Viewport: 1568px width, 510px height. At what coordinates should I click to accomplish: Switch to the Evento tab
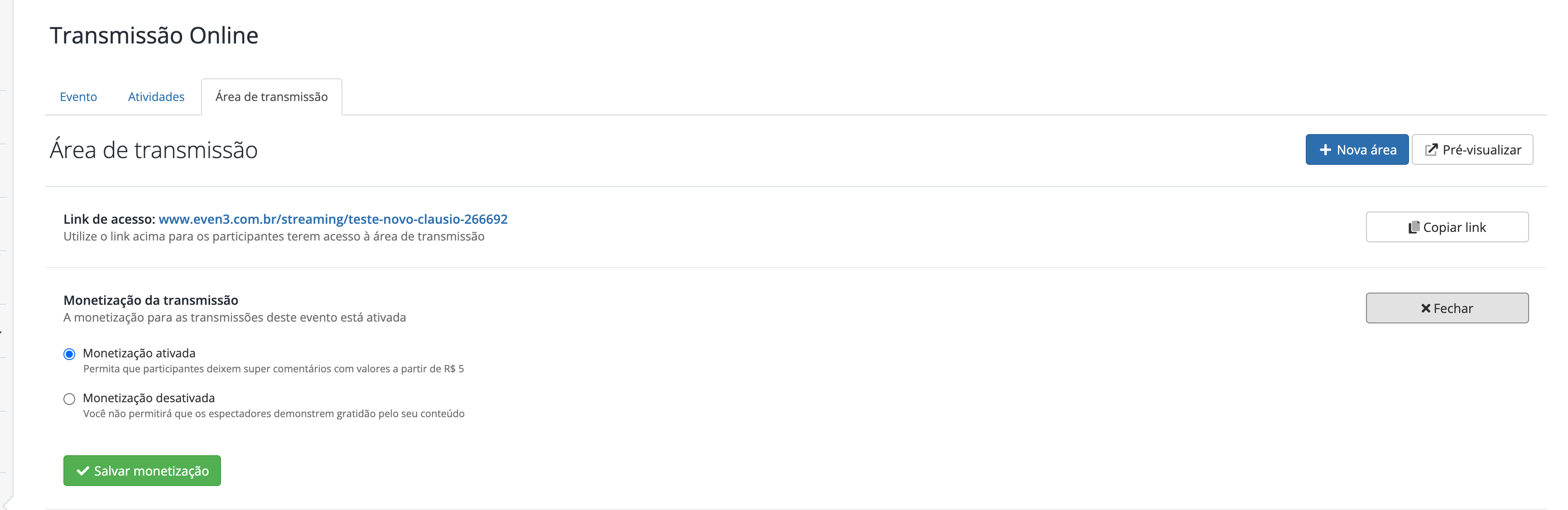(x=78, y=97)
